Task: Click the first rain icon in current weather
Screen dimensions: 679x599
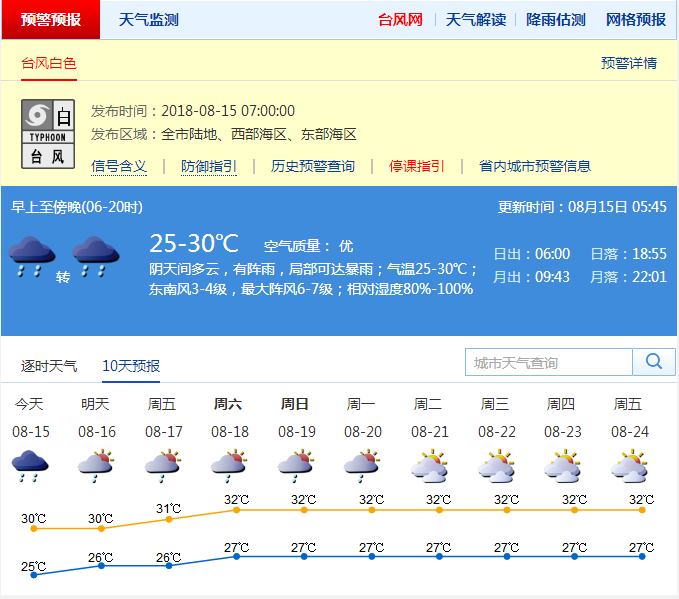Action: click(30, 257)
